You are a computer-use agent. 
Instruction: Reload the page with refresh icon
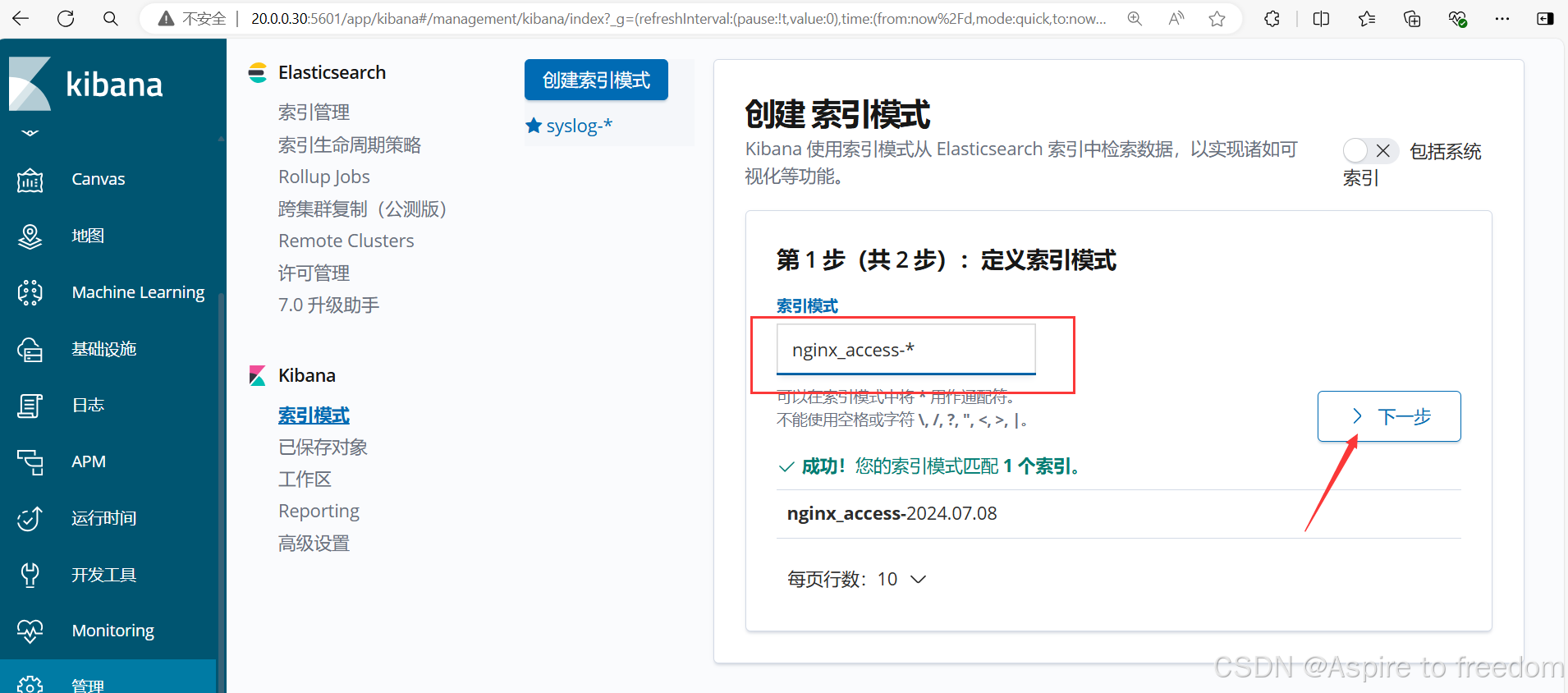[66, 18]
